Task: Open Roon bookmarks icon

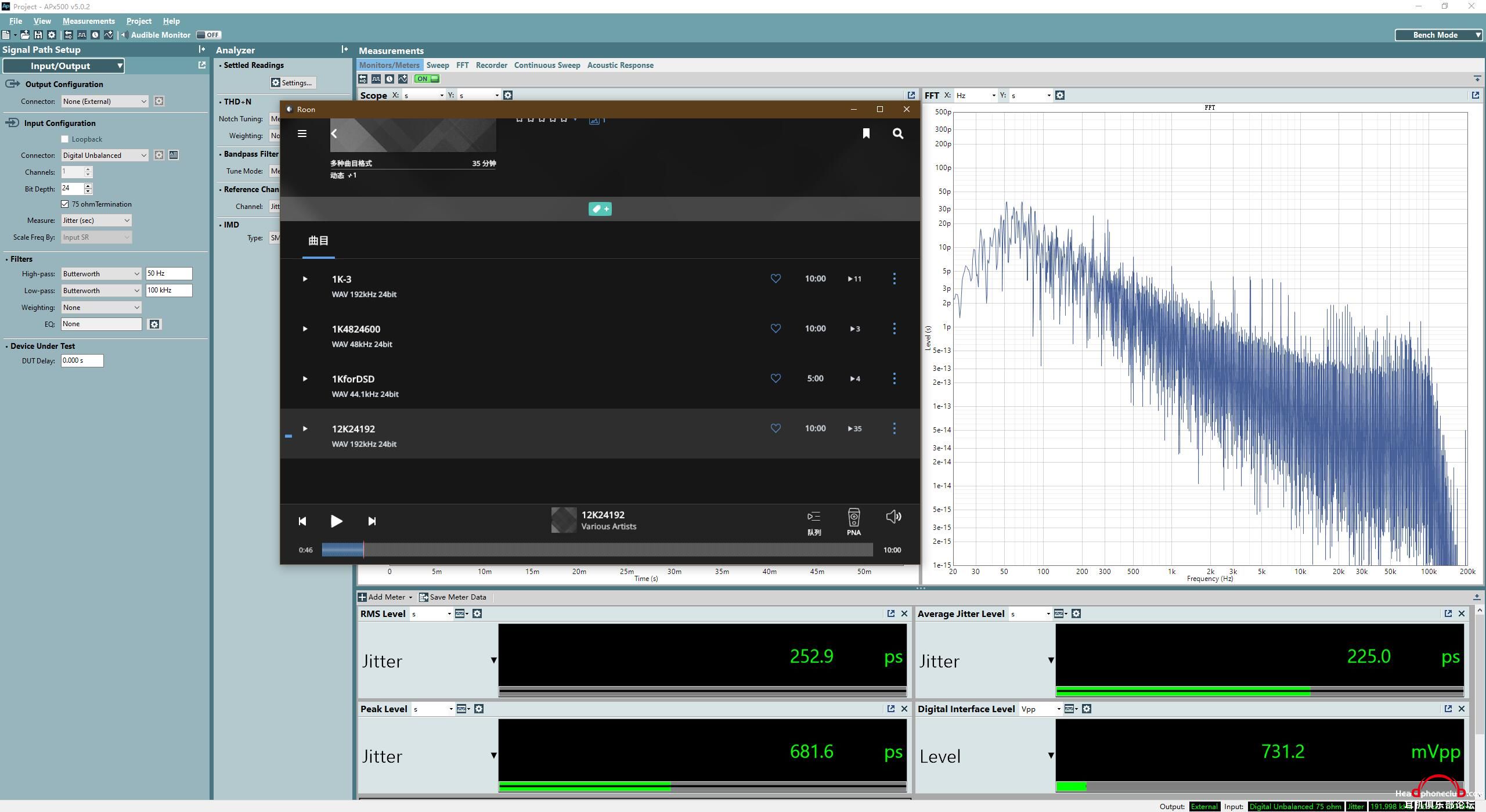Action: (x=866, y=133)
